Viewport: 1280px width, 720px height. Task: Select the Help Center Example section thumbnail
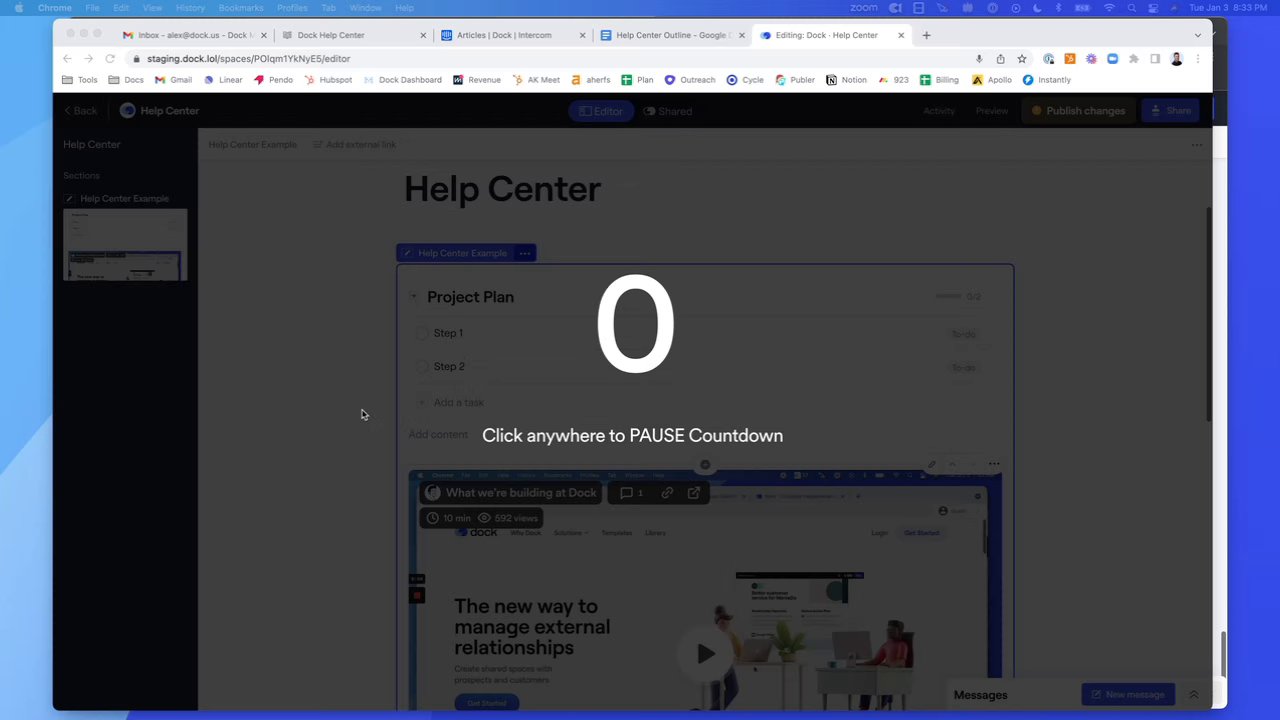125,245
